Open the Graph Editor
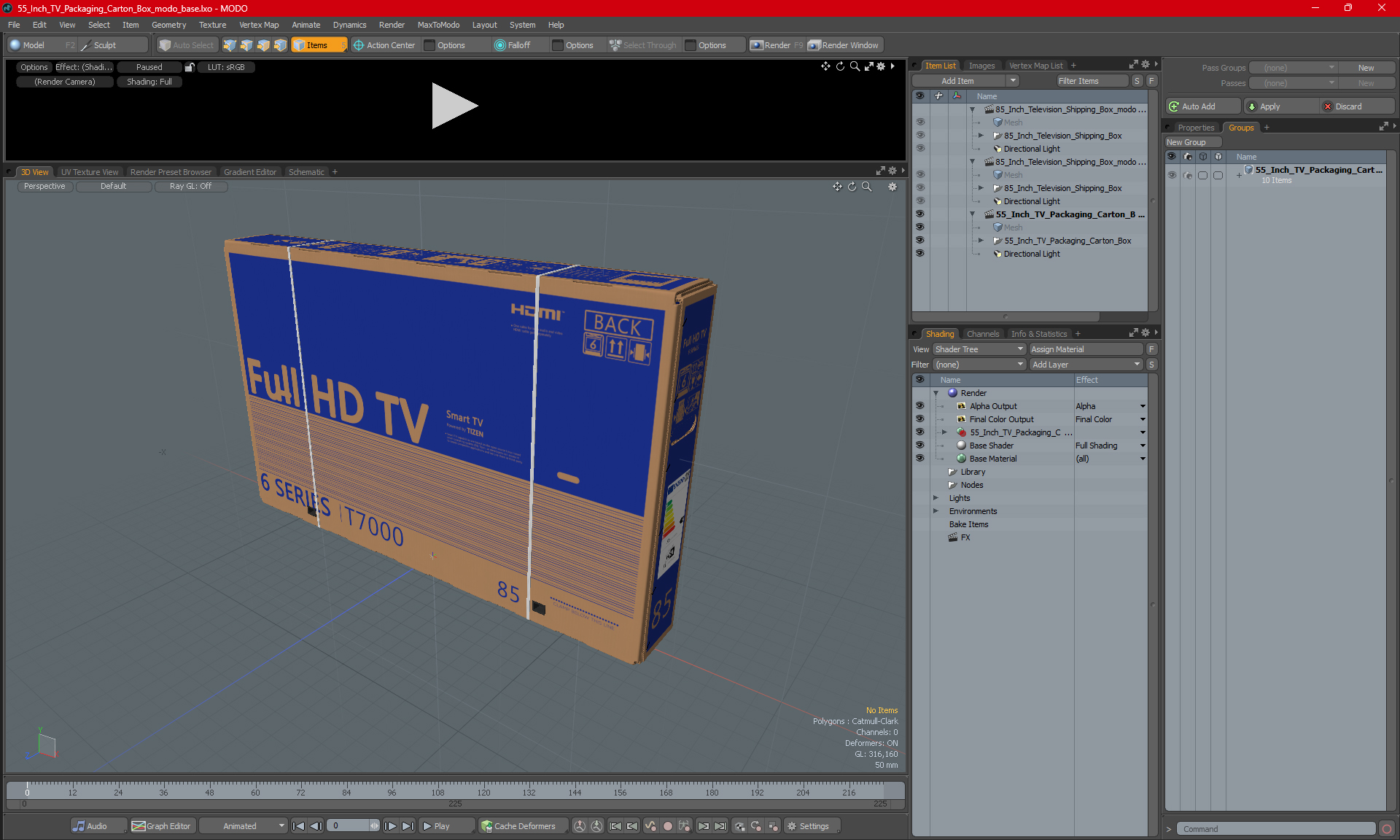The height and width of the screenshot is (840, 1400). (162, 826)
